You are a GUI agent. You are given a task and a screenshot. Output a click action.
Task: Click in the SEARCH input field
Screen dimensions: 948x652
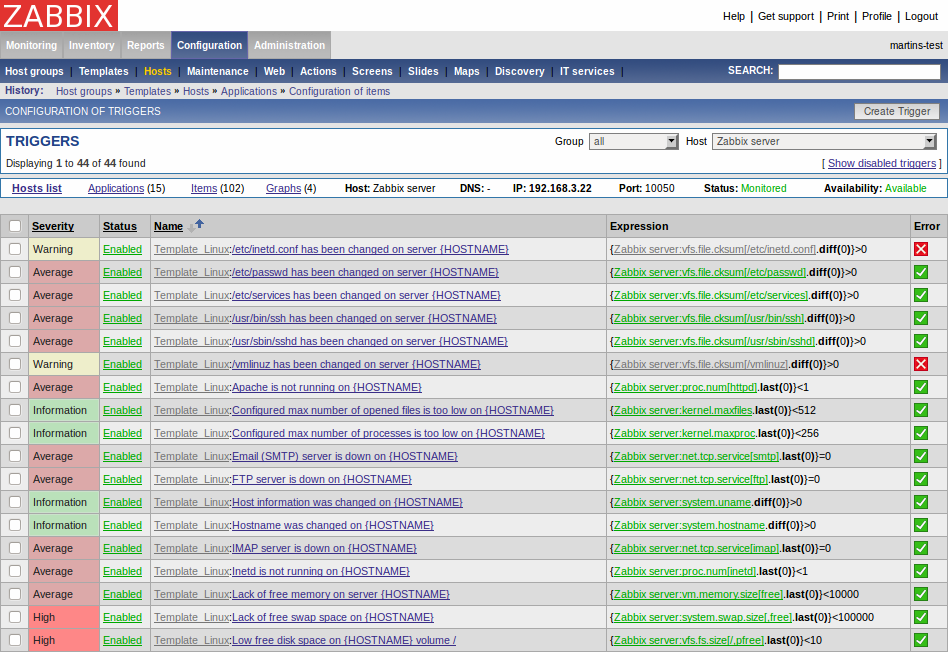click(859, 71)
